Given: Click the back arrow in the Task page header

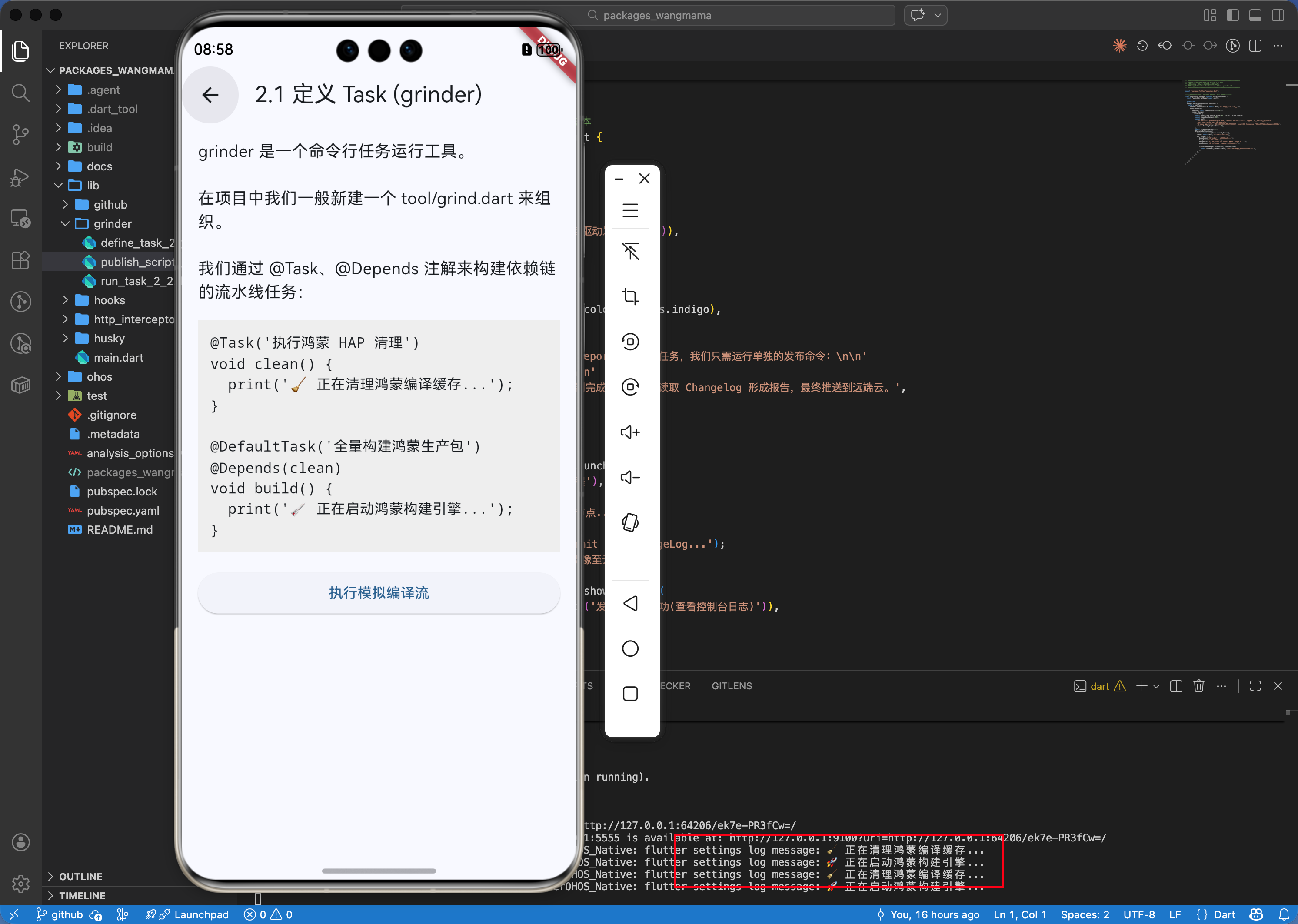Looking at the screenshot, I should 210,95.
